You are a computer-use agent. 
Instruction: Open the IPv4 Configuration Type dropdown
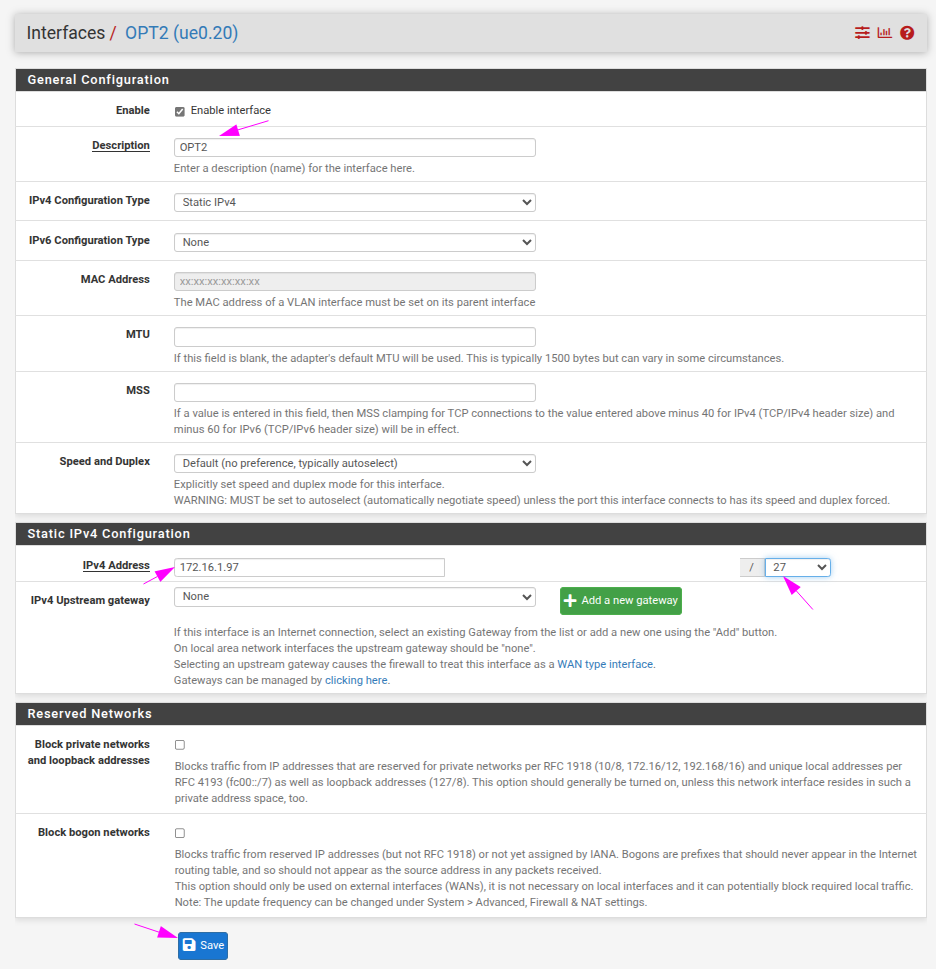(354, 202)
